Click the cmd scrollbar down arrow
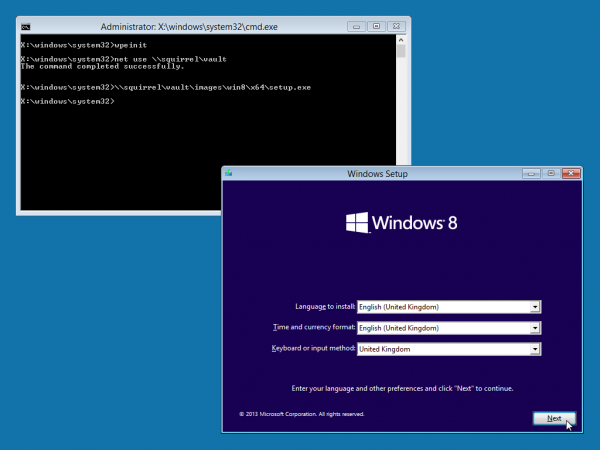Image resolution: width=600 pixels, height=450 pixels. click(401, 206)
